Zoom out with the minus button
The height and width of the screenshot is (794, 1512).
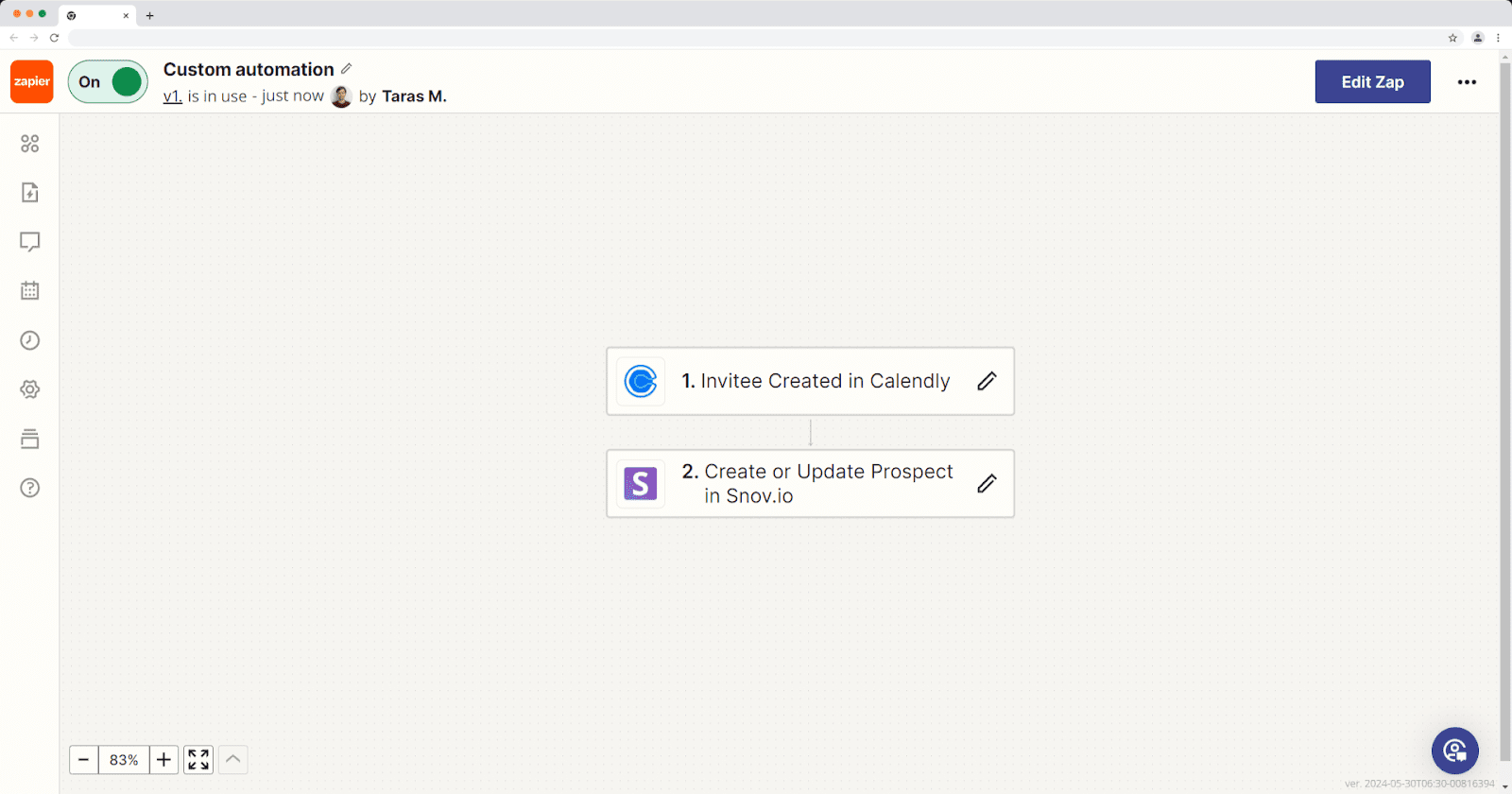coord(84,760)
